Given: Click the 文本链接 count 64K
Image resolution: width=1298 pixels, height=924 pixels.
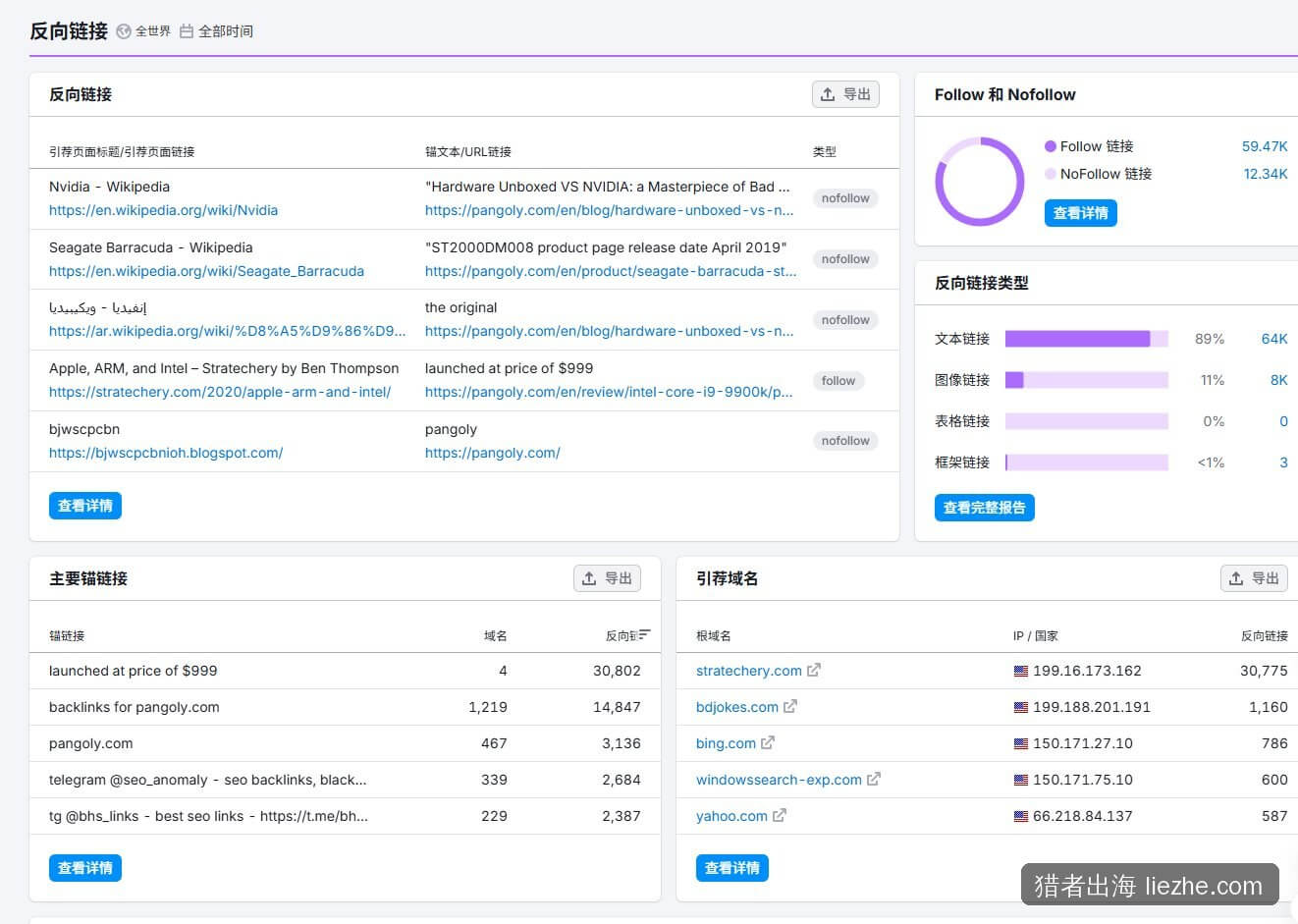Looking at the screenshot, I should (x=1274, y=339).
